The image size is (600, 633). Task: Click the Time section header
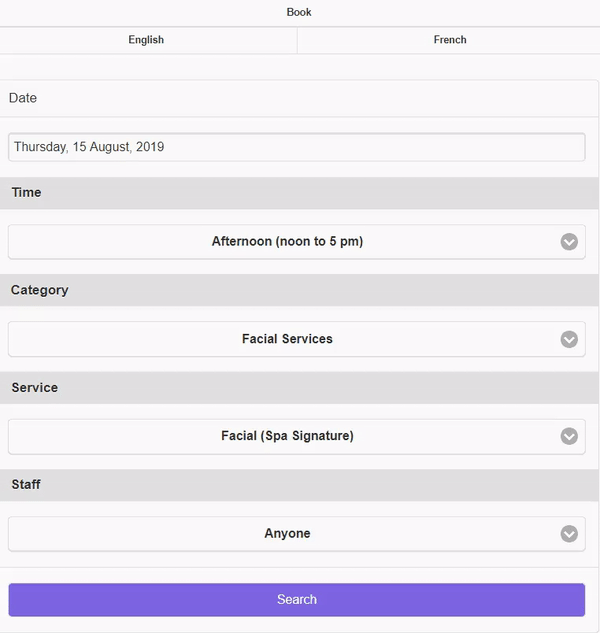(299, 193)
